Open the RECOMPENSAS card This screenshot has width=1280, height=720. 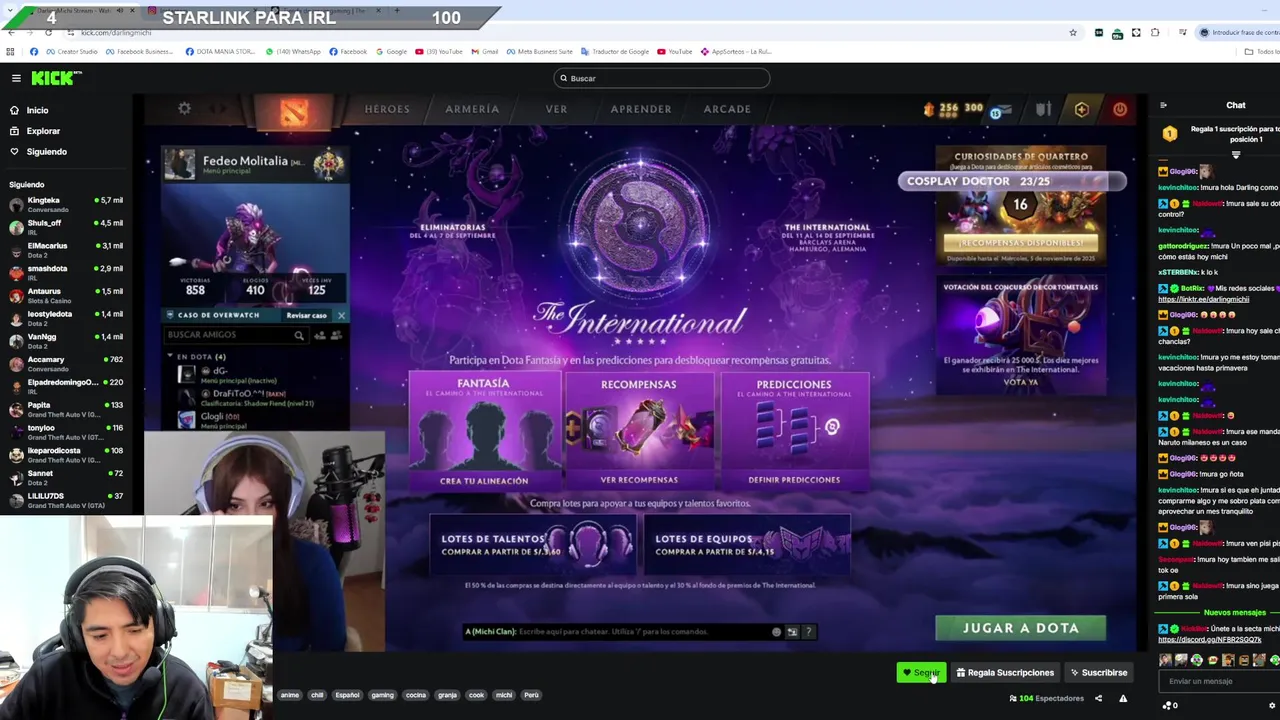pyautogui.click(x=639, y=431)
